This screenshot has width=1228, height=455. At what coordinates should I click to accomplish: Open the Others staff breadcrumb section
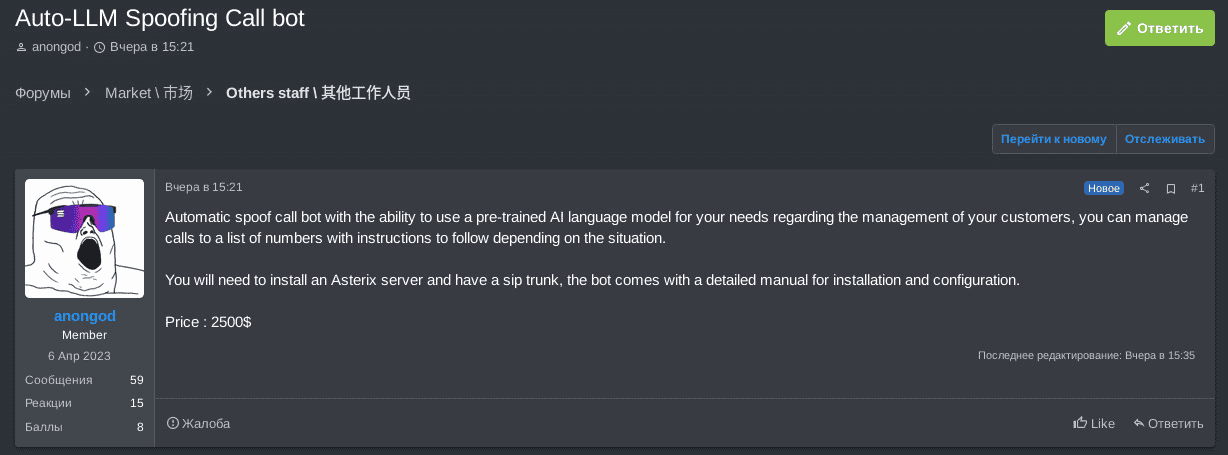318,93
